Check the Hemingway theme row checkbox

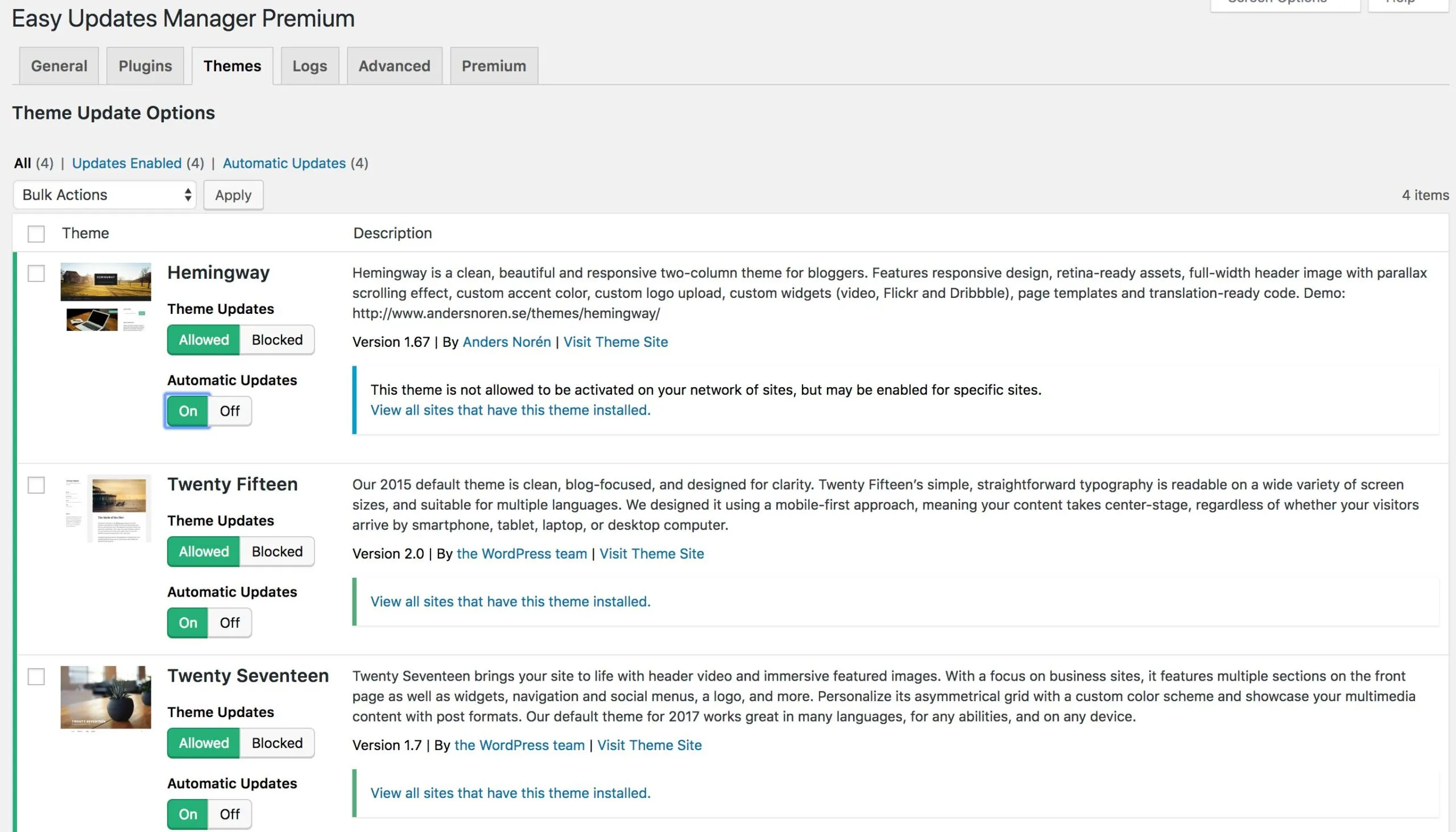36,274
